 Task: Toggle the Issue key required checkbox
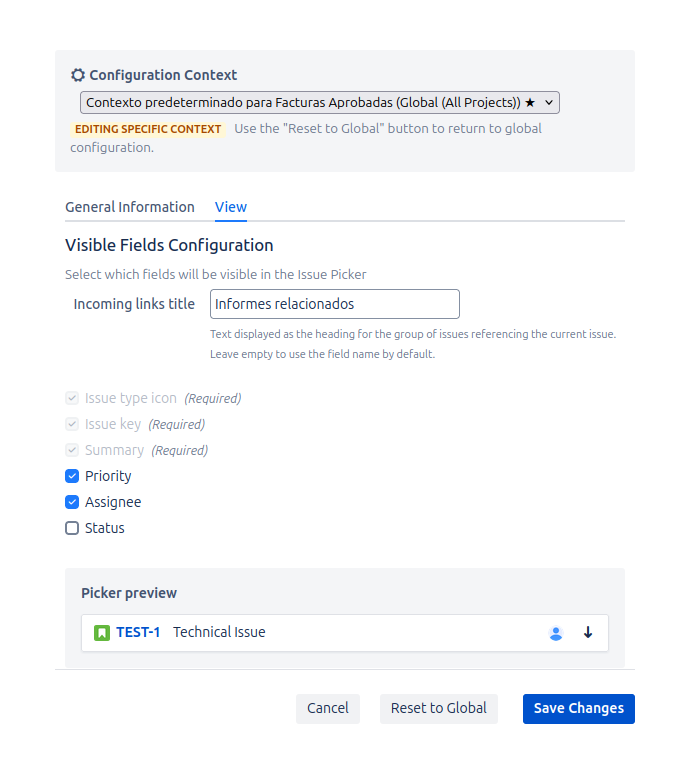pyautogui.click(x=72, y=424)
